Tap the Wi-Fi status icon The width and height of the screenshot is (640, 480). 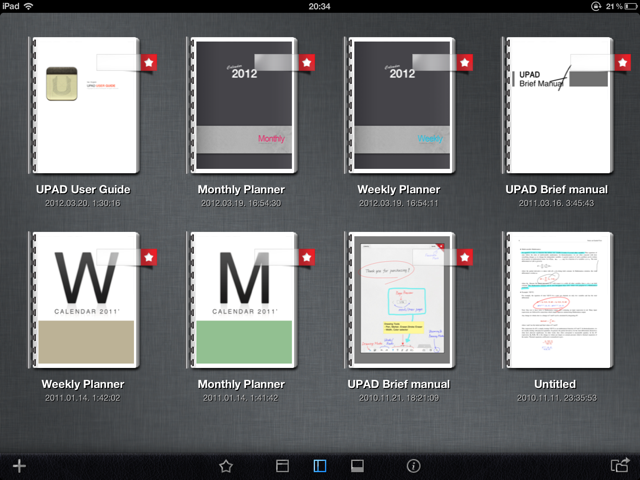coord(29,6)
